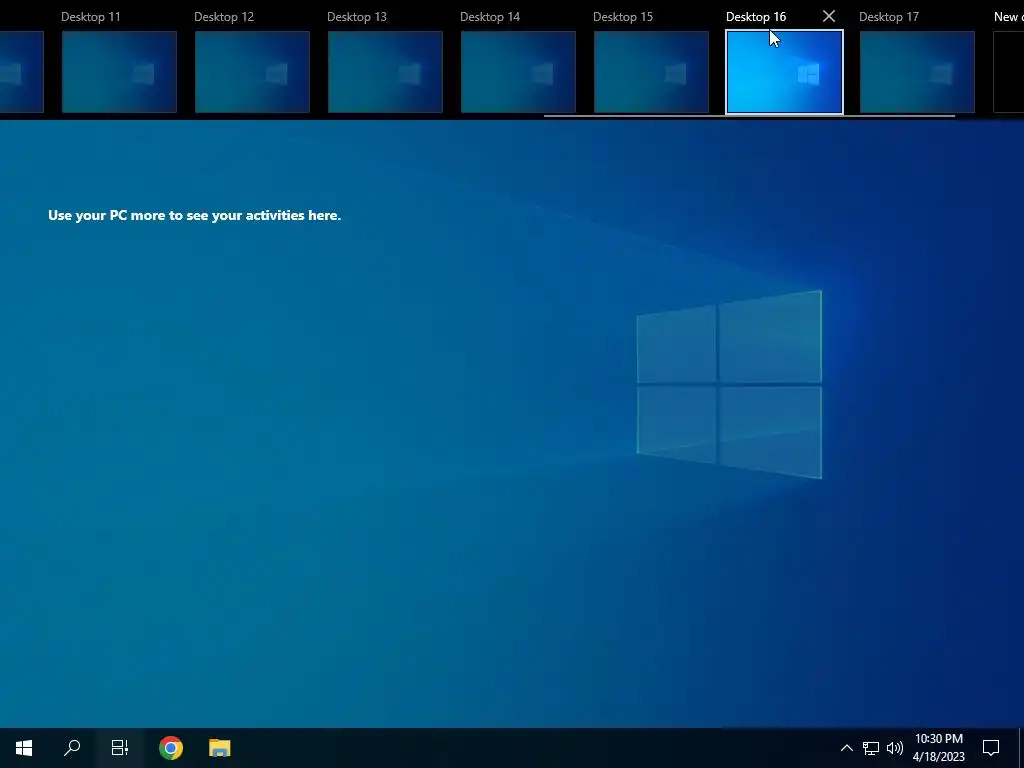Image resolution: width=1024 pixels, height=768 pixels.
Task: Close Desktop 16 with X
Action: 829,16
